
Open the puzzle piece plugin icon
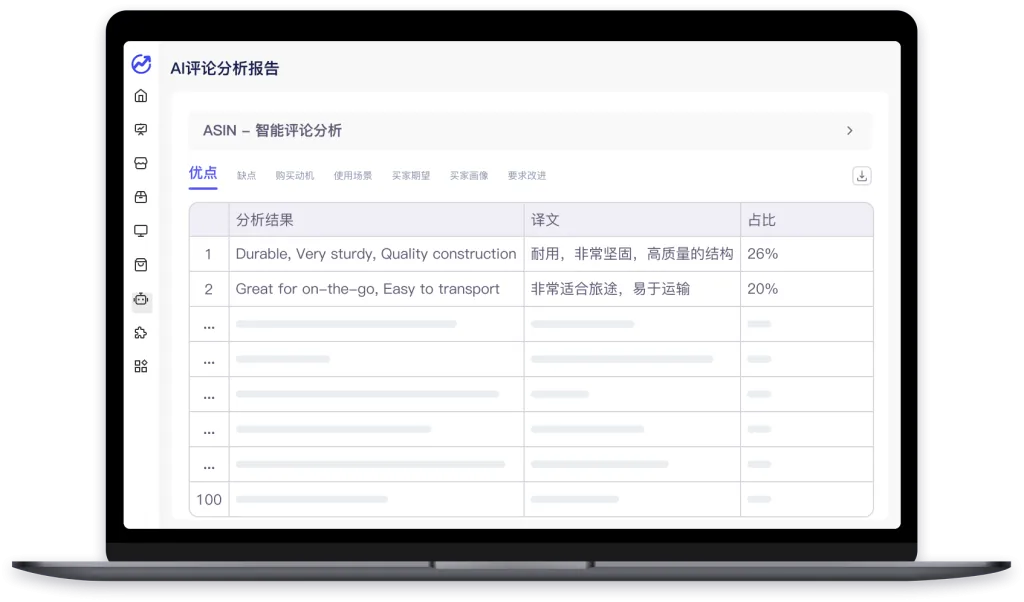point(141,333)
